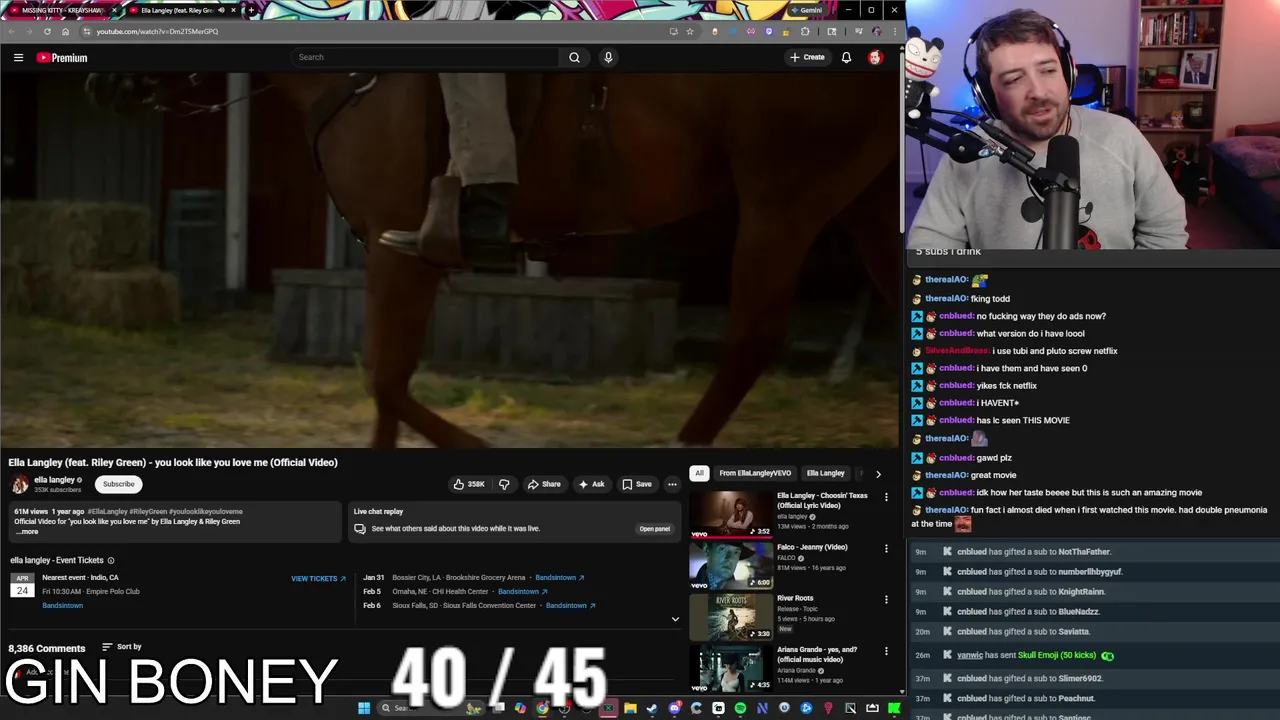Viewport: 1280px width, 720px height.
Task: Open Bandsintown link for Omaha show
Action: pyautogui.click(x=522, y=592)
